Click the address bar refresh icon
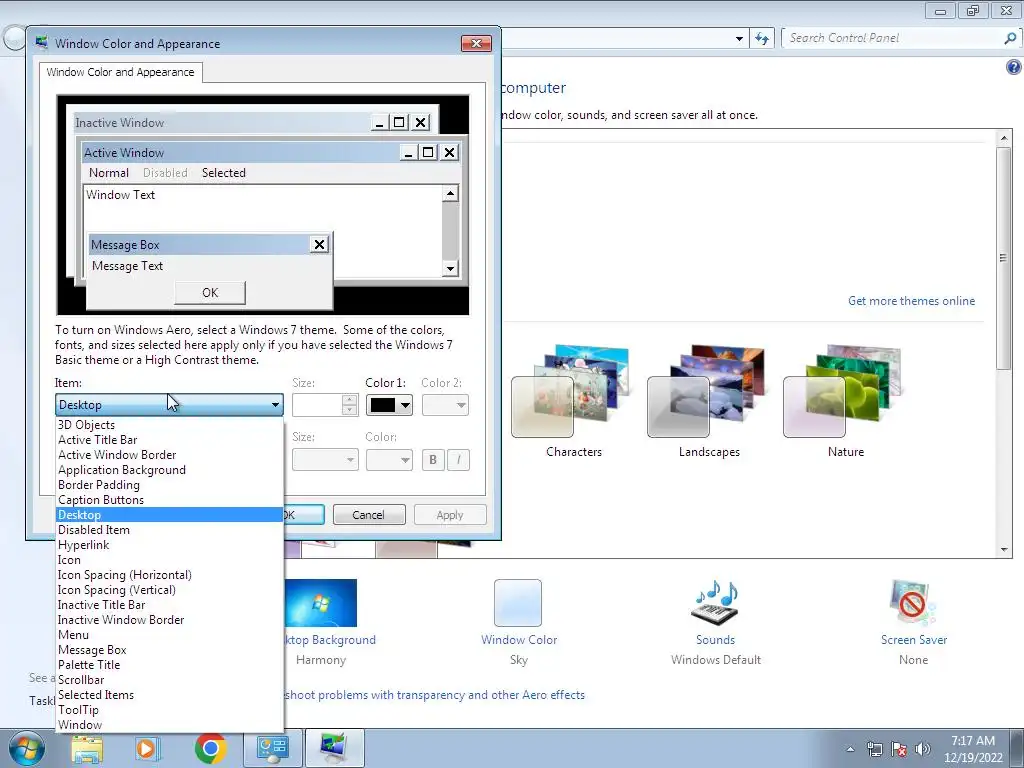The height and width of the screenshot is (768, 1024). point(761,38)
